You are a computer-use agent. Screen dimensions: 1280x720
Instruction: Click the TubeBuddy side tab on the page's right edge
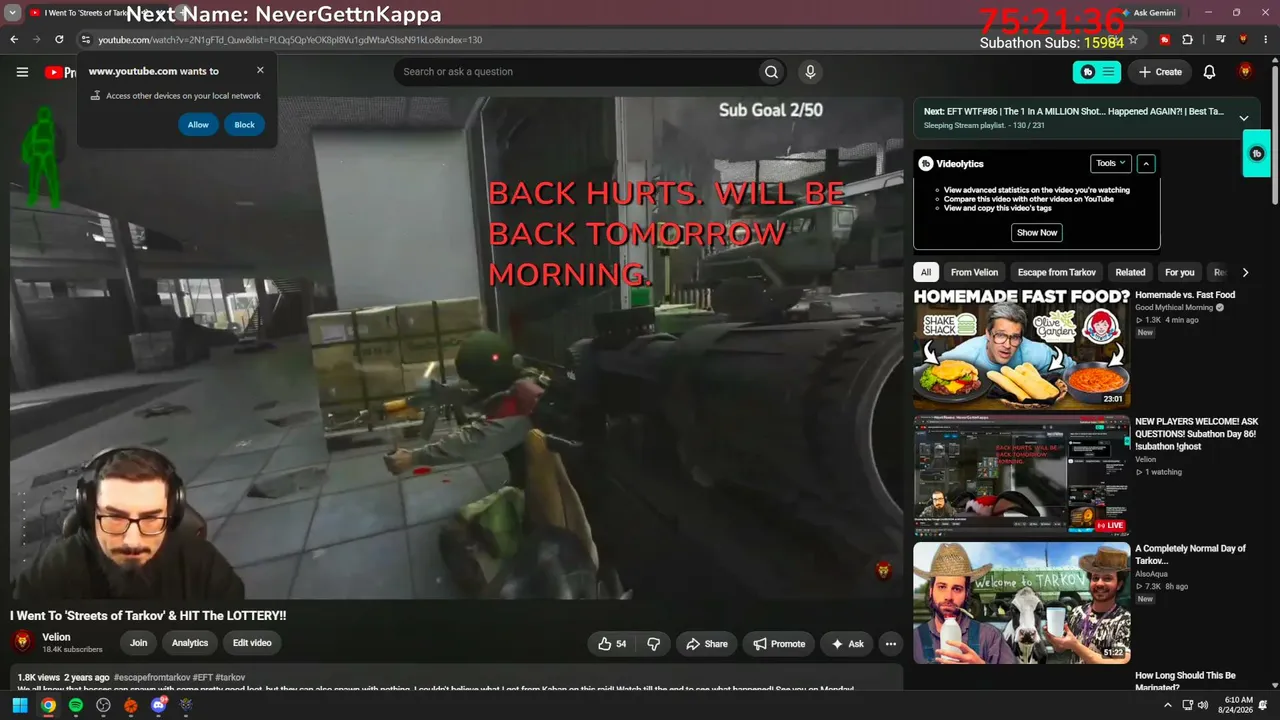(1257, 154)
